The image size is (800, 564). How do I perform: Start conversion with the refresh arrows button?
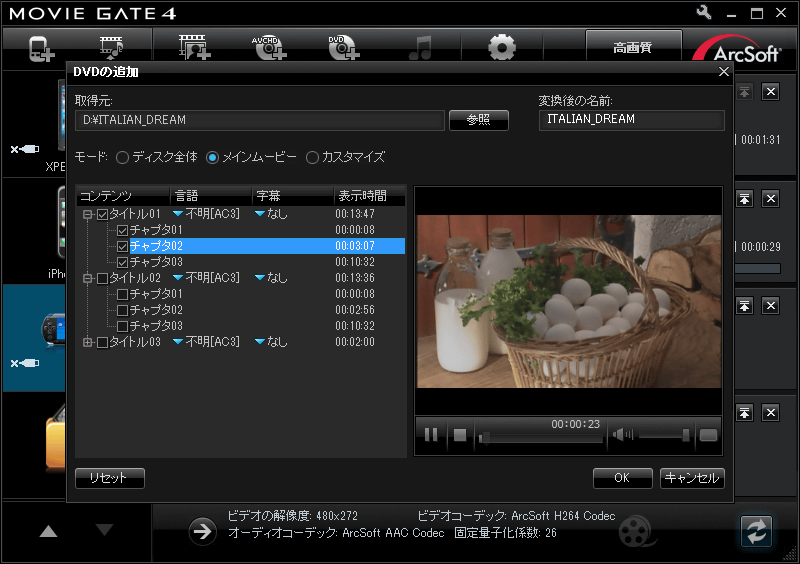coord(756,531)
